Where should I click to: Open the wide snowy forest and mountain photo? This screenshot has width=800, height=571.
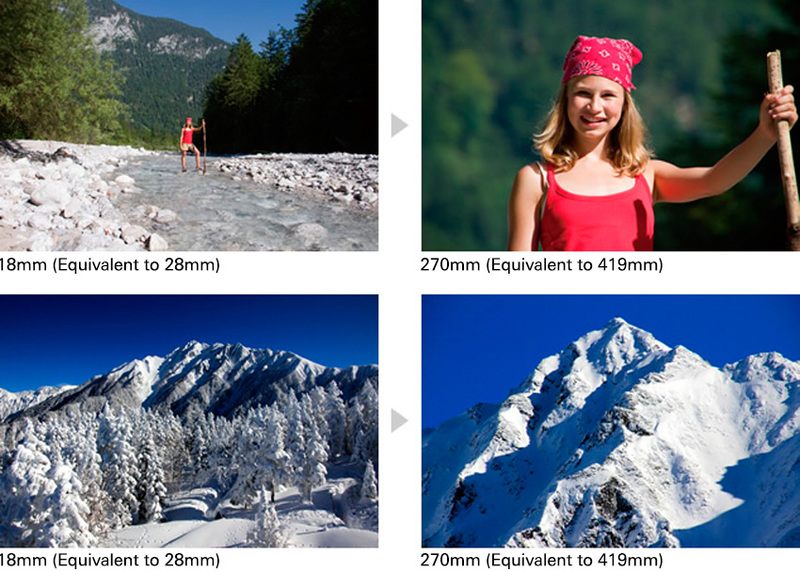189,421
